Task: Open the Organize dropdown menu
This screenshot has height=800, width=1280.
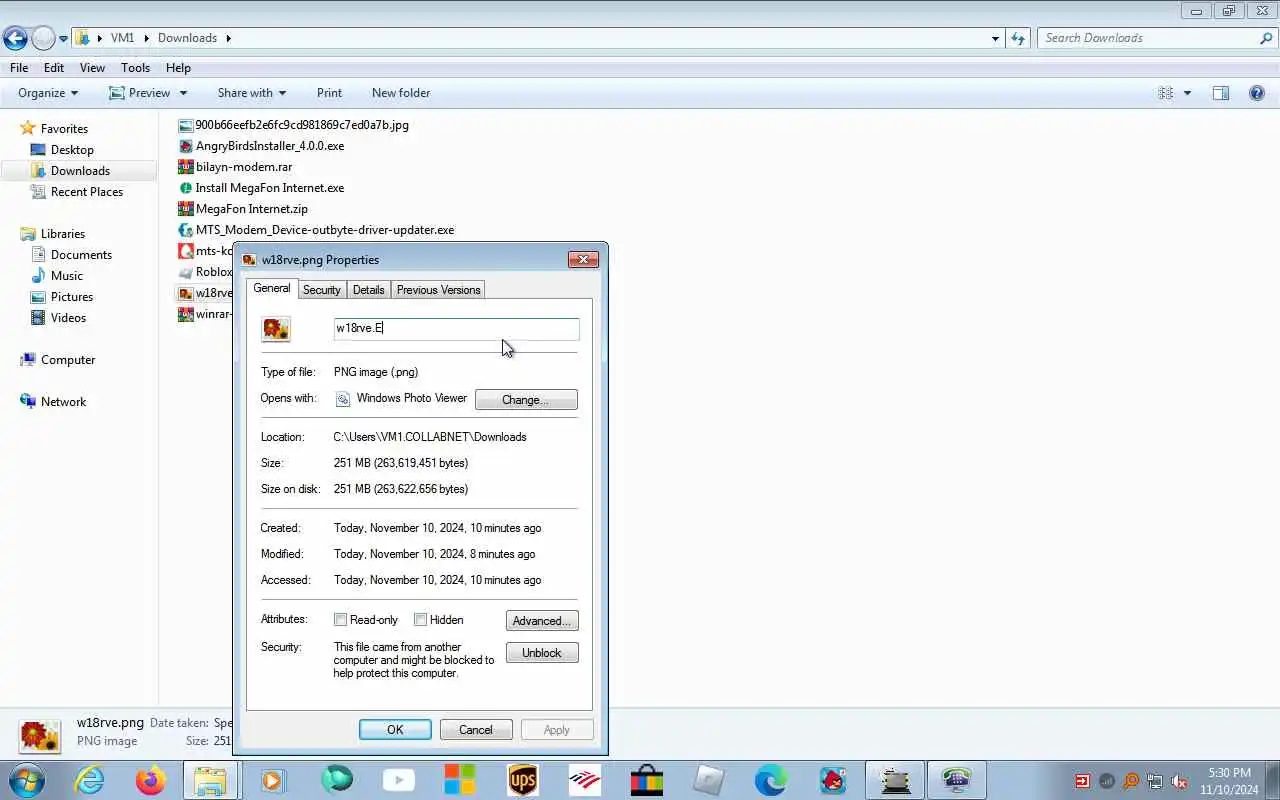Action: coord(48,93)
